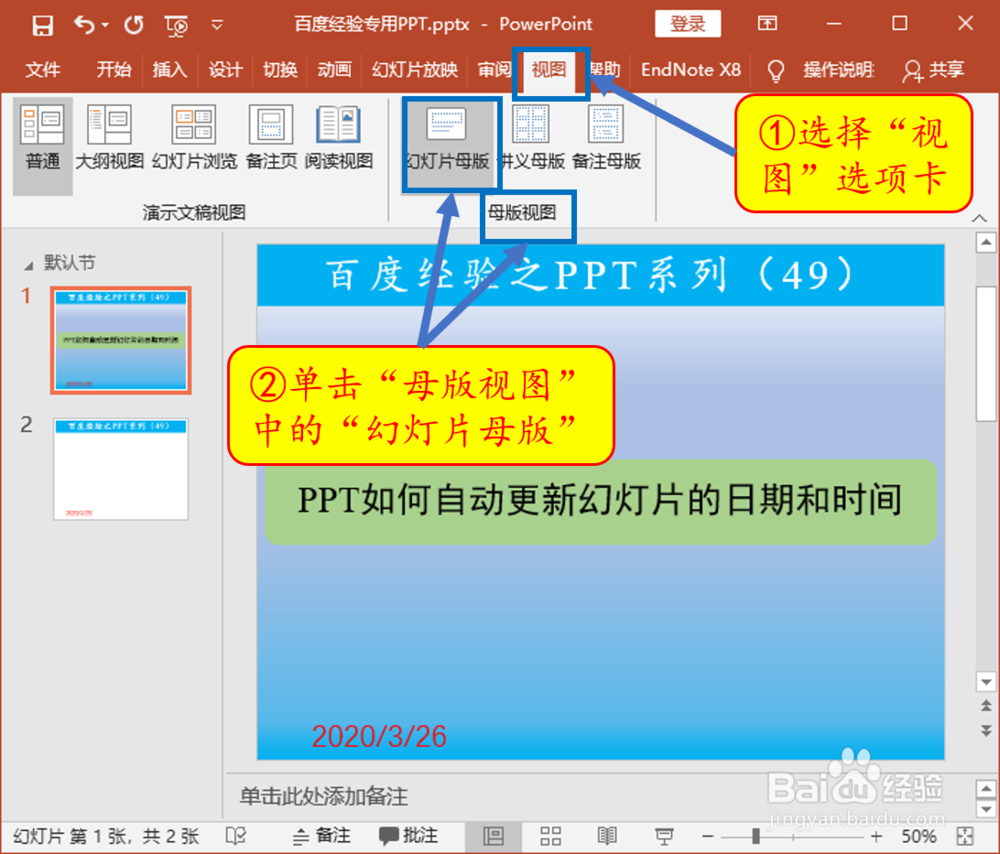Open Customize Quick Access Toolbar dropdown

[x=217, y=26]
